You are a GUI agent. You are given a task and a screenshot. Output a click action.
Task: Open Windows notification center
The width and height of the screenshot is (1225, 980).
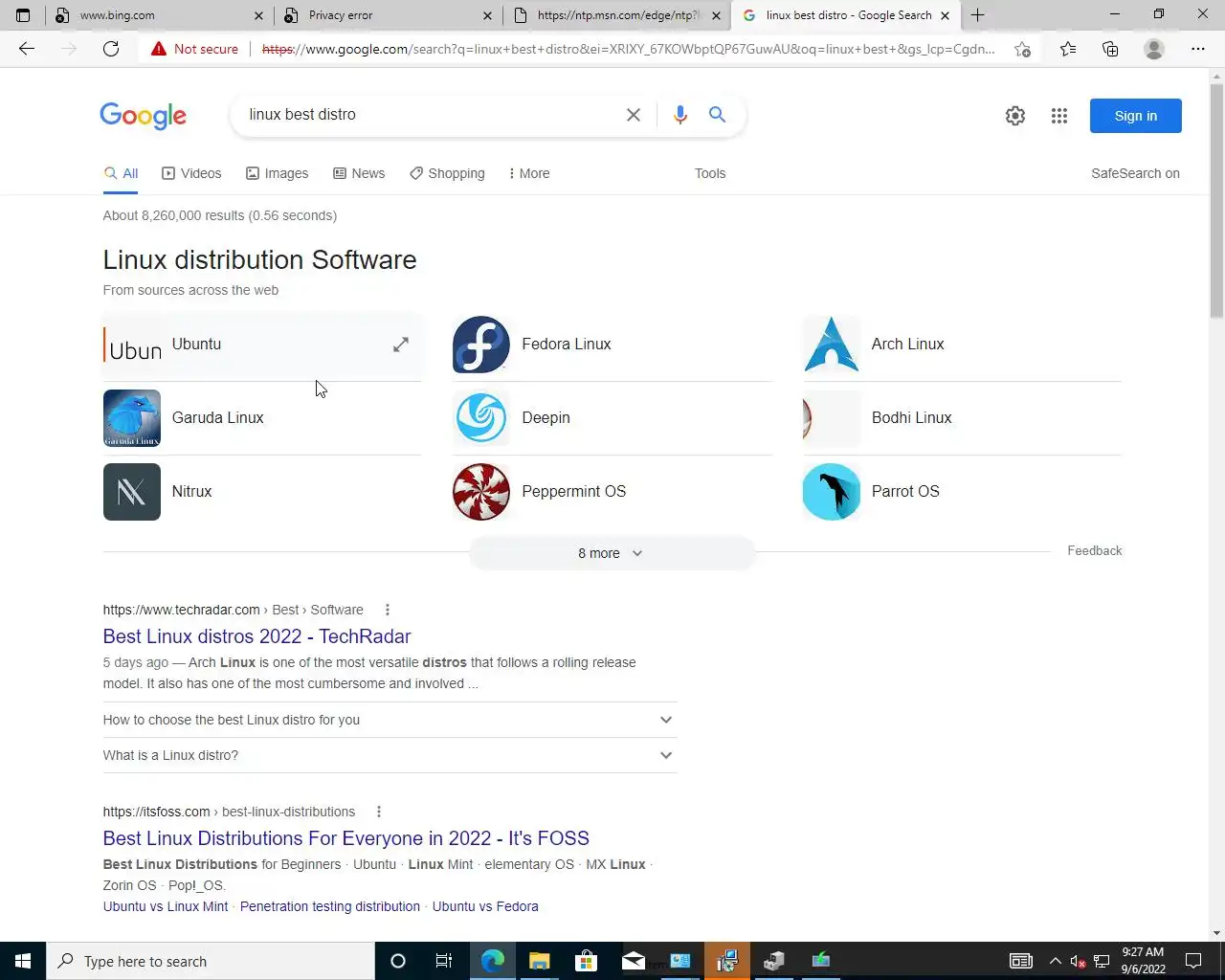coord(1193,961)
